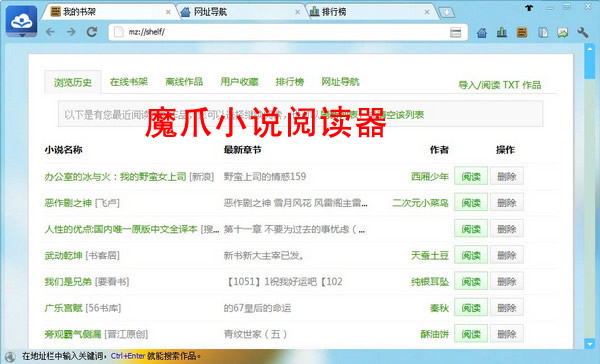Click author link 天蚕土豆

[x=429, y=255]
